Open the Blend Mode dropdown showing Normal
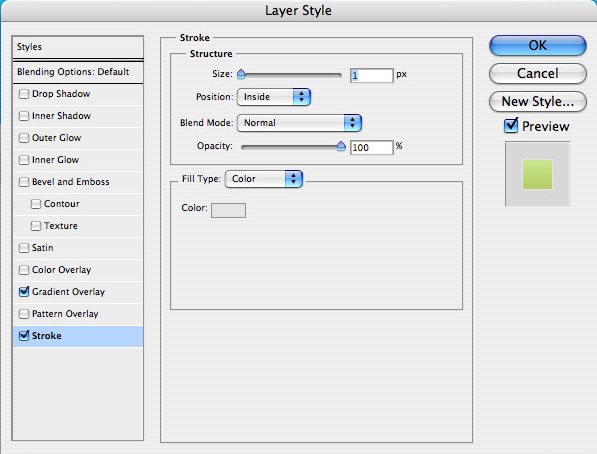The width and height of the screenshot is (597, 454). 299,123
